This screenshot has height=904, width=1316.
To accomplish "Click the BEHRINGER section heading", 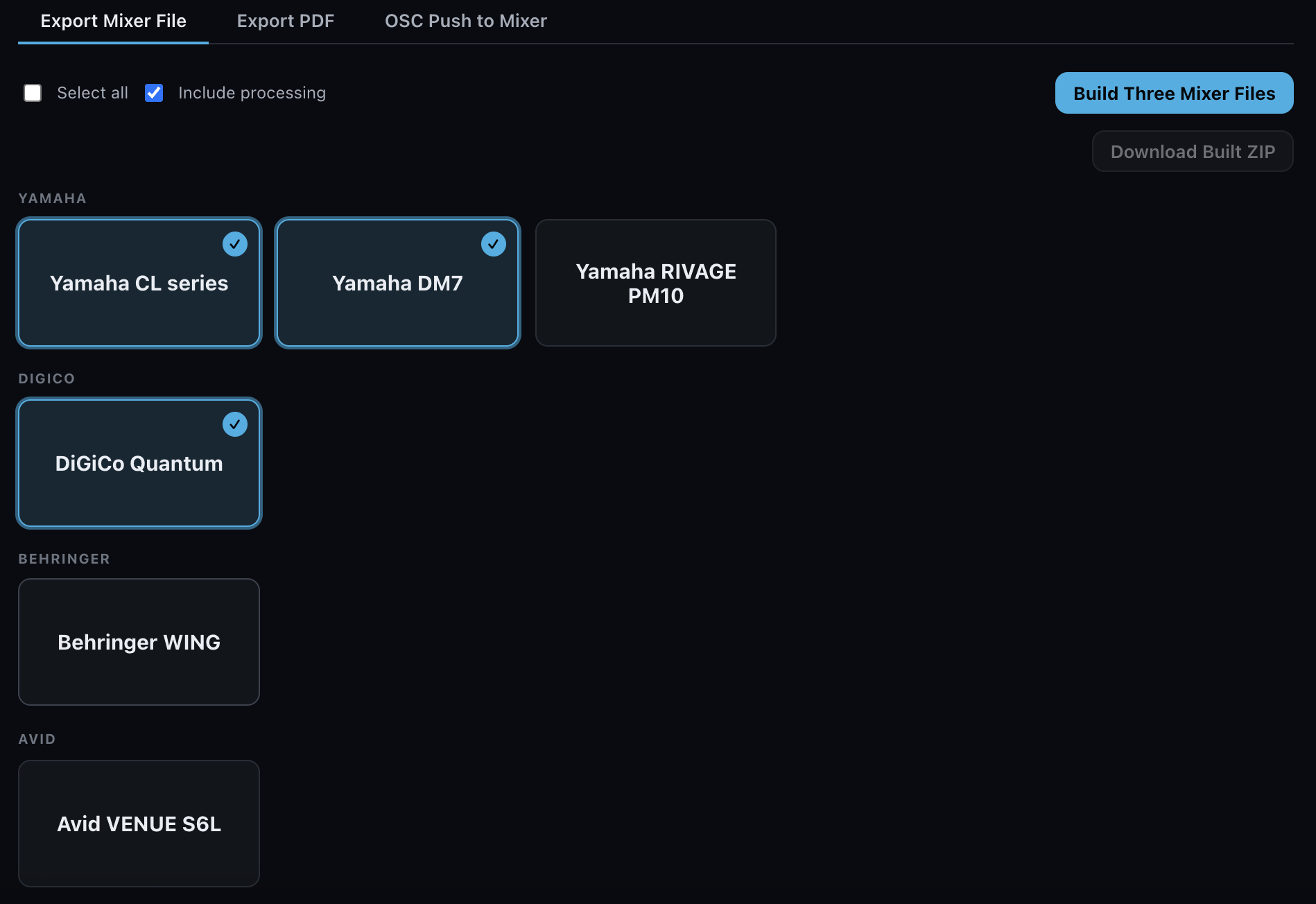I will pyautogui.click(x=64, y=559).
